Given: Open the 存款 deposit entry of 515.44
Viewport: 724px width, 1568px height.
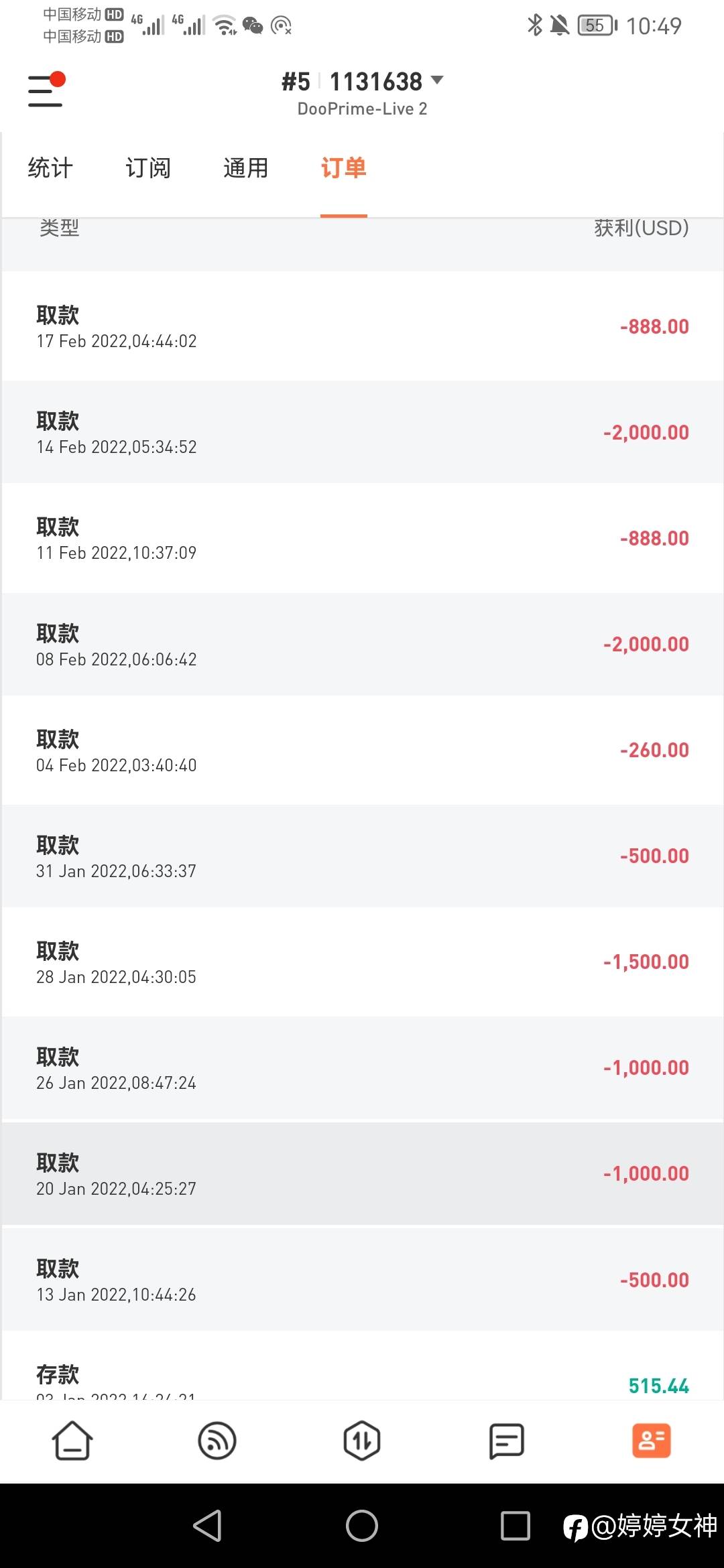Looking at the screenshot, I should coord(362,1380).
